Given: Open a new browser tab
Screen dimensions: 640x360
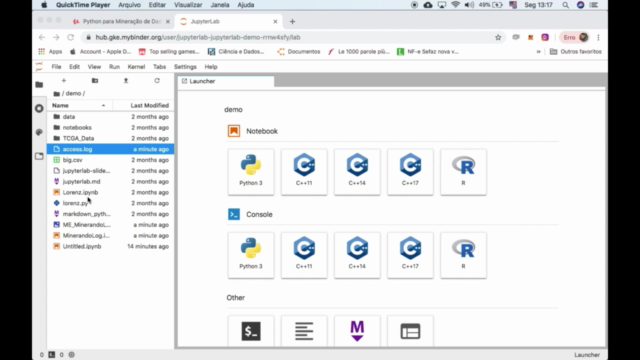Looking at the screenshot, I should (x=292, y=21).
